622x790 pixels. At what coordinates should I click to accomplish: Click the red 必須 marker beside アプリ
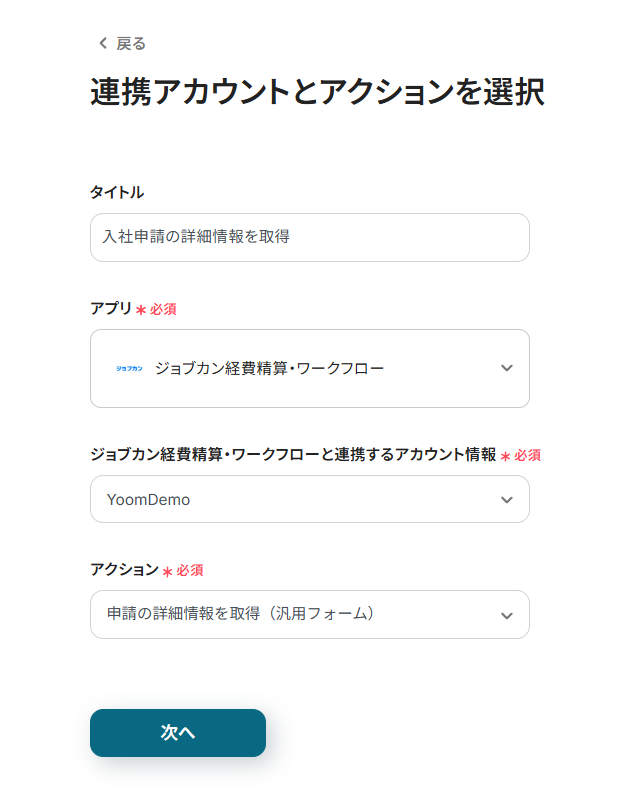(x=163, y=310)
